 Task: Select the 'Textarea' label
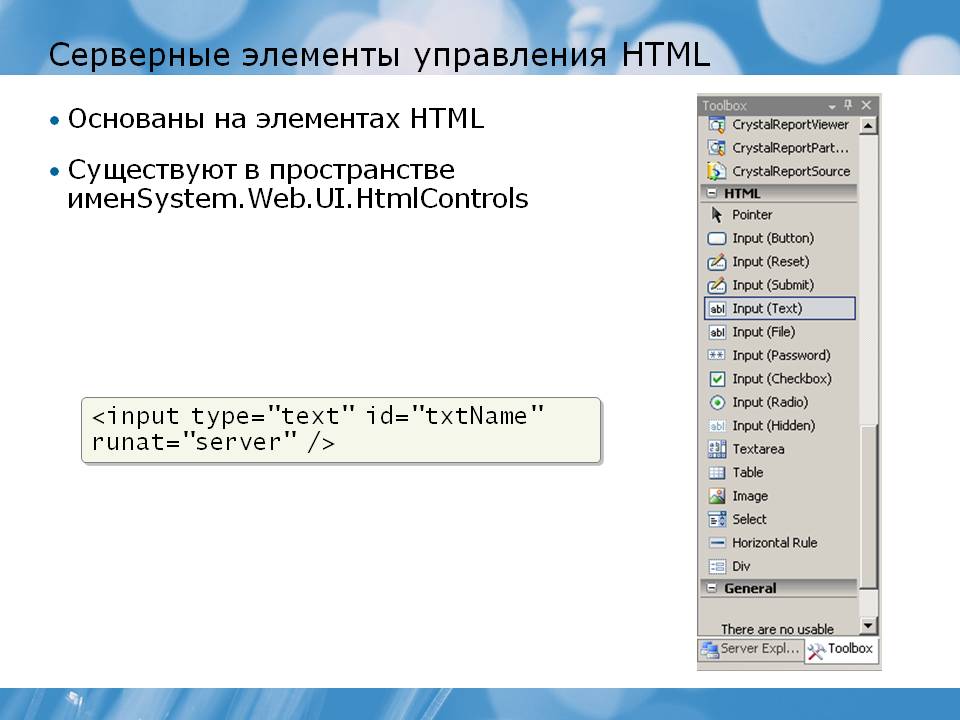pyautogui.click(x=758, y=449)
